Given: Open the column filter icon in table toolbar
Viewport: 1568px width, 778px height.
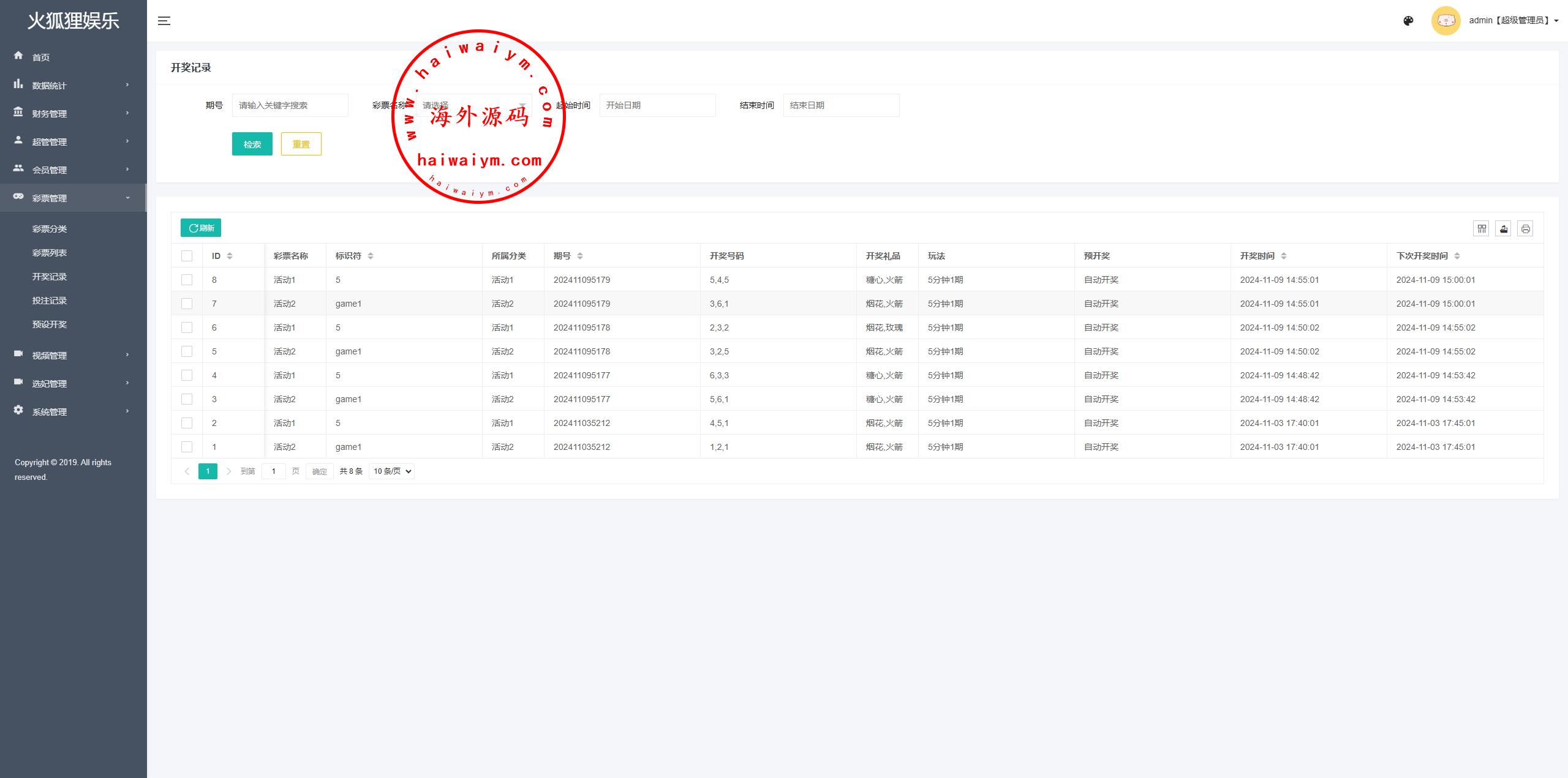Looking at the screenshot, I should tap(1481, 228).
